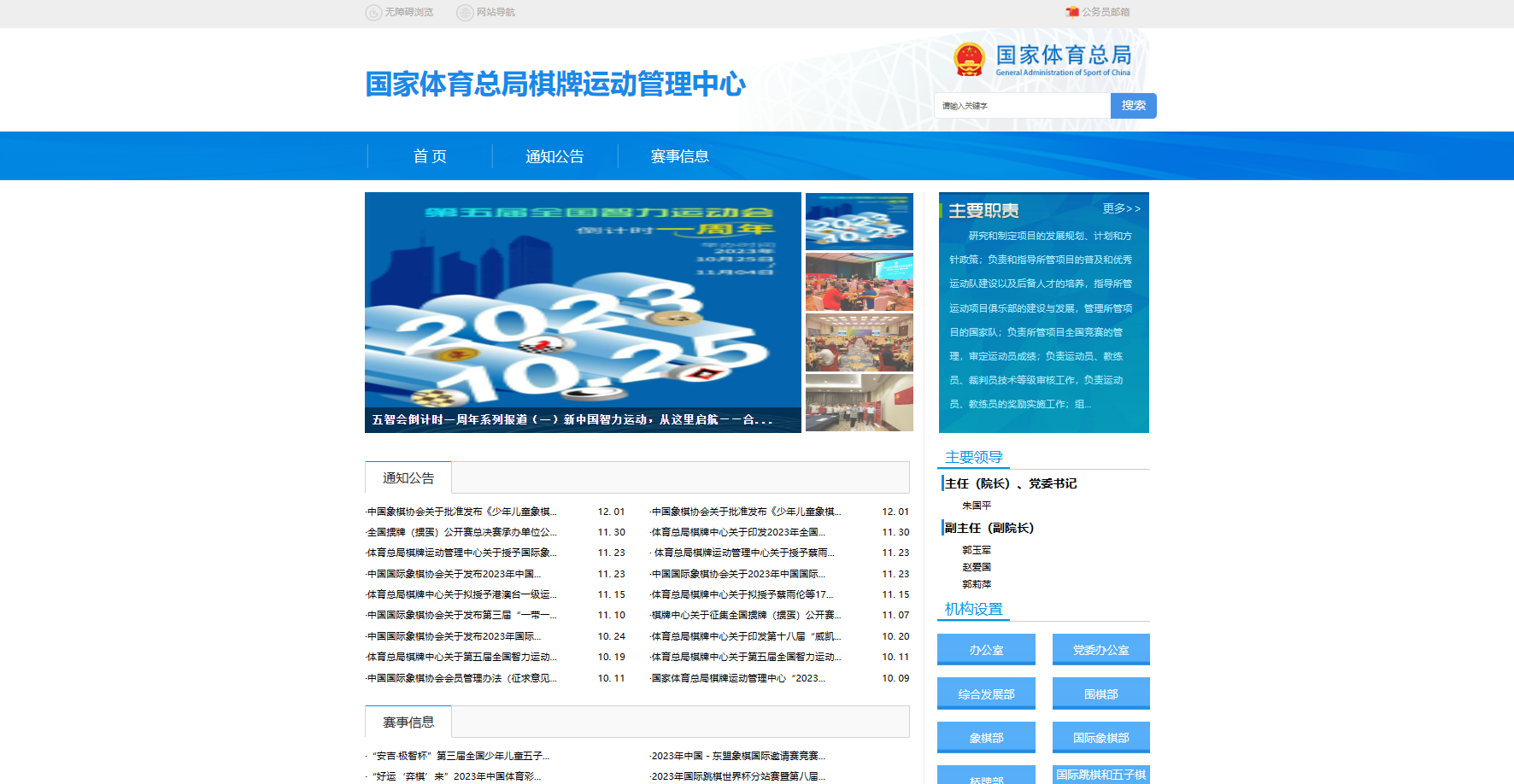The image size is (1514, 784).
Task: Click the site navigation icon (网站导航)
Action: [465, 13]
